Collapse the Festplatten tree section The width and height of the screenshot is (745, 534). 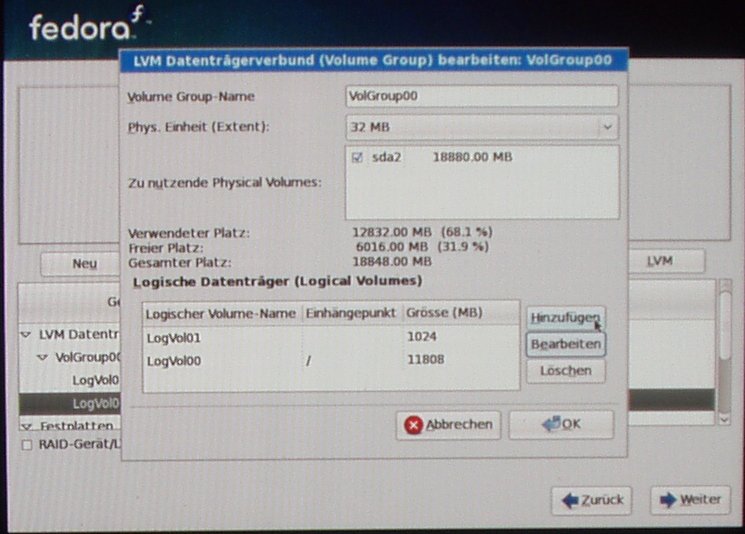pyautogui.click(x=26, y=426)
